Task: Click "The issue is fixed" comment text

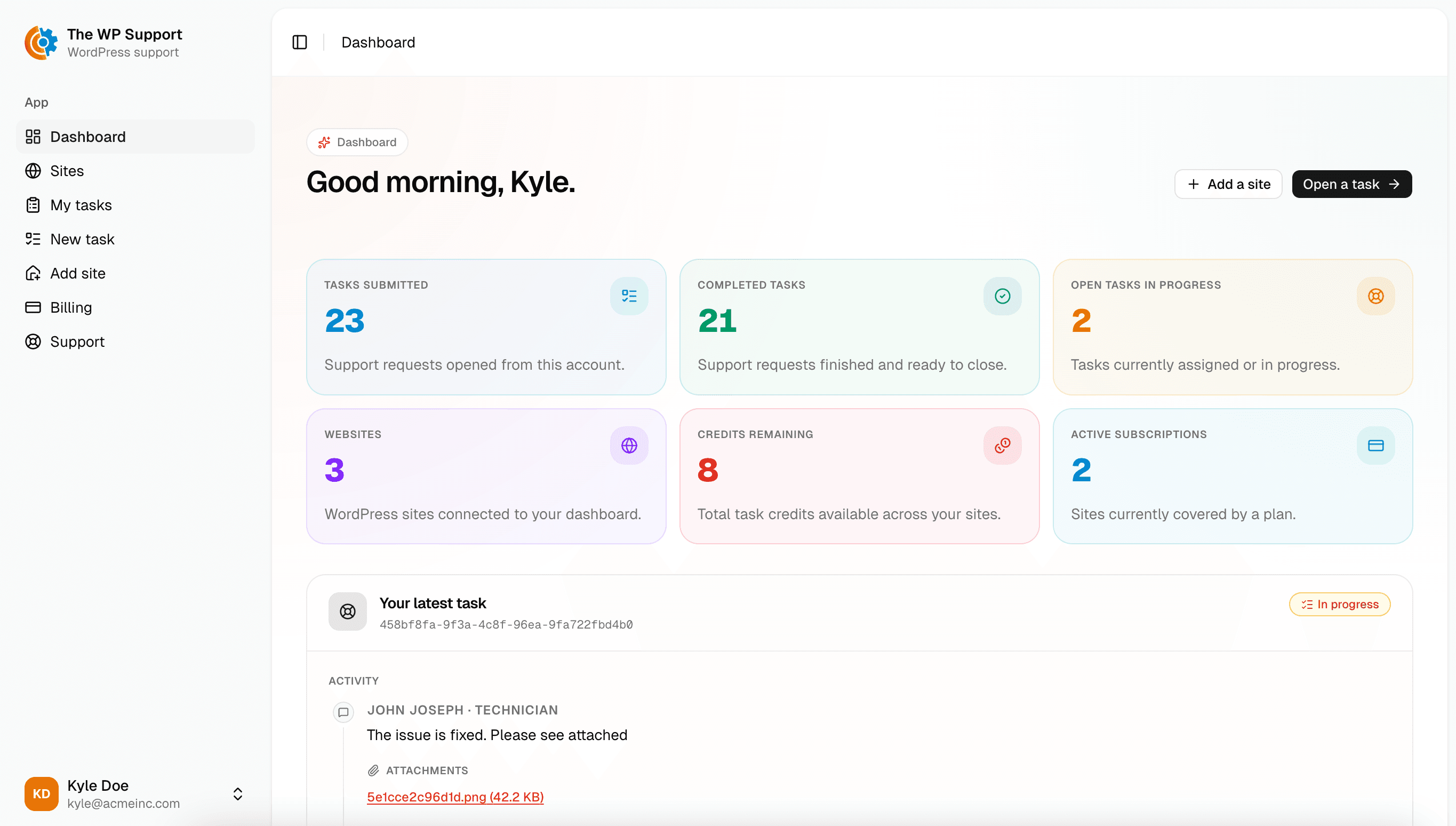Action: pyautogui.click(x=497, y=735)
